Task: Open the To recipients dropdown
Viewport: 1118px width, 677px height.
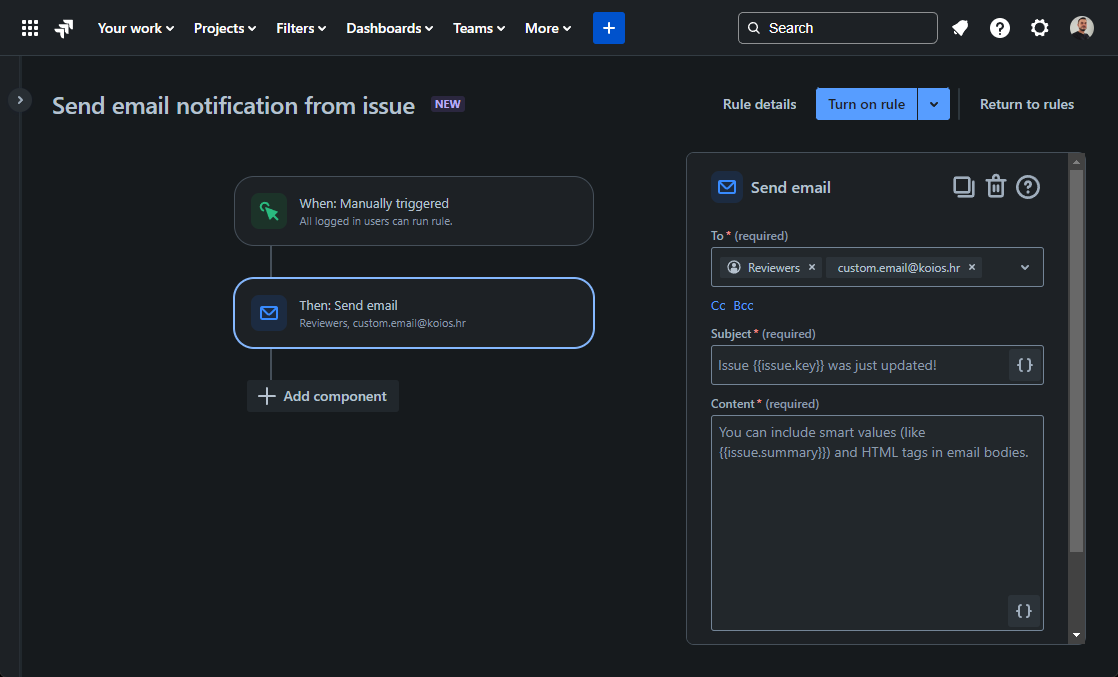Action: coord(1023,267)
